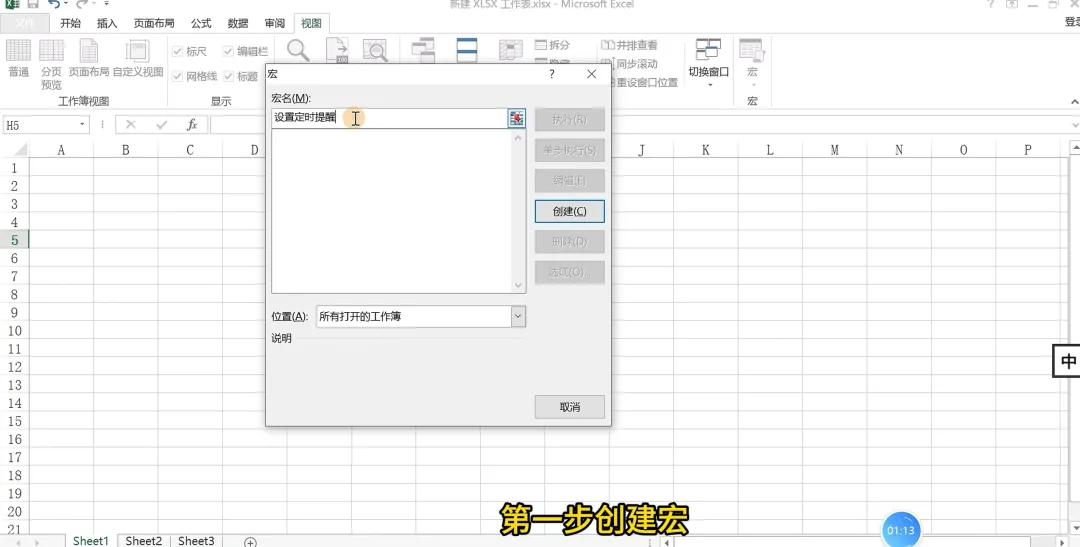Open the Name Box dropdown arrow
This screenshot has width=1080, height=547.
point(82,125)
